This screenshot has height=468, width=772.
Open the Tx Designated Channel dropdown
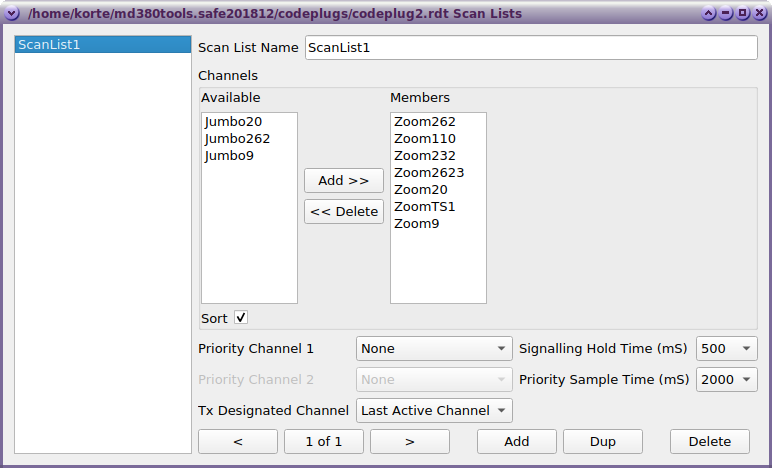(x=434, y=411)
